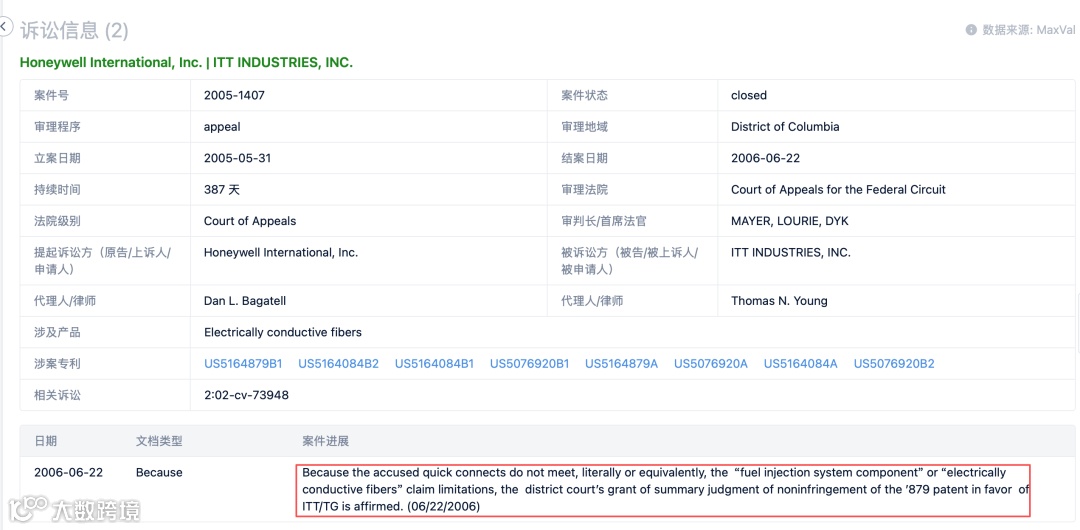
Task: Click the 数据来源: MaxVal label
Action: coord(1028,30)
